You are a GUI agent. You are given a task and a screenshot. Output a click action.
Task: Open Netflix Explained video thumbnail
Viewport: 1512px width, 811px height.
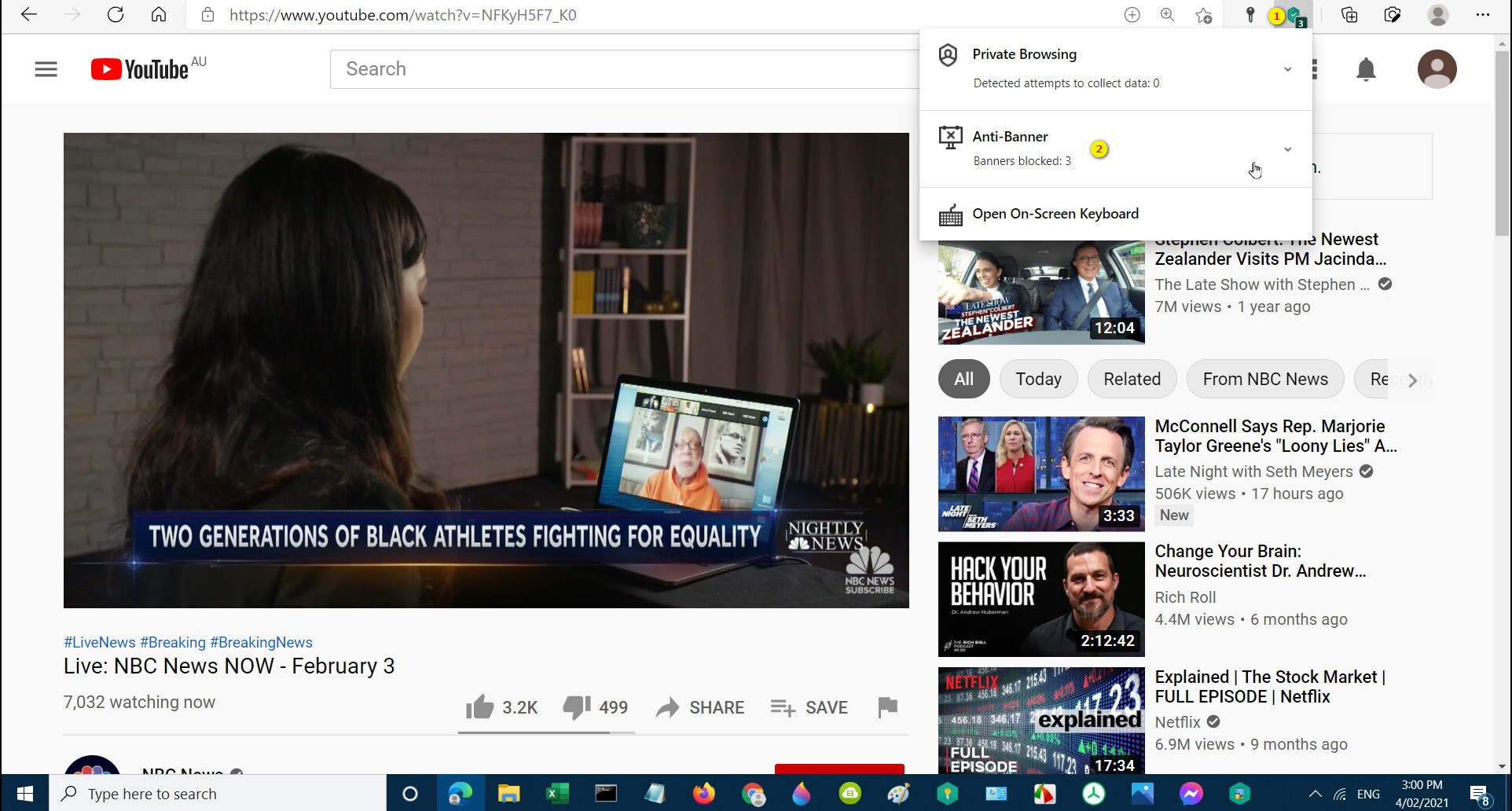(x=1041, y=721)
